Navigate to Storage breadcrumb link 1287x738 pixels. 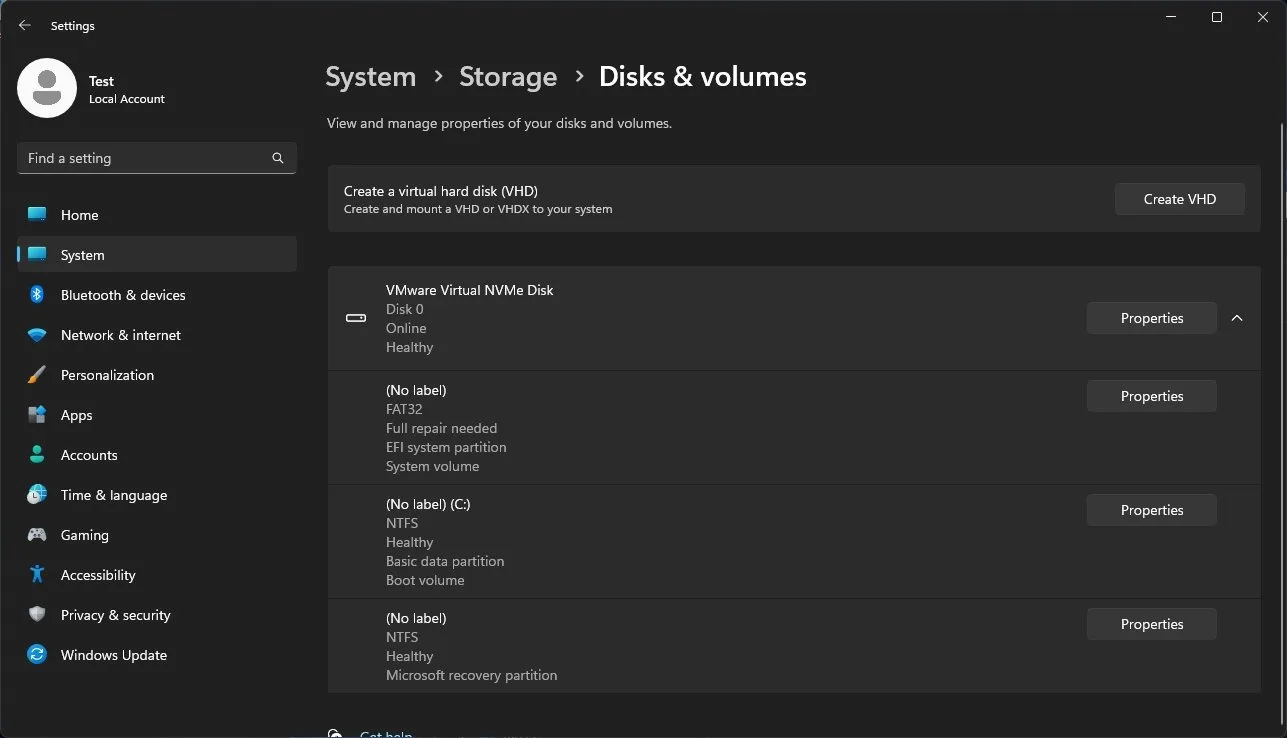tap(508, 77)
